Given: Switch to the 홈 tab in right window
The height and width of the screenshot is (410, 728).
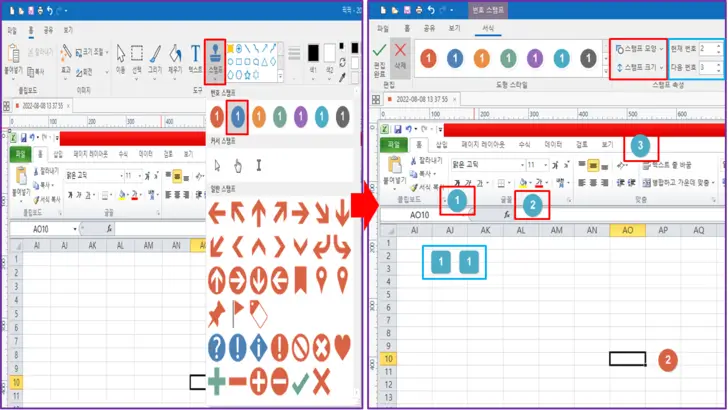Looking at the screenshot, I should pyautogui.click(x=407, y=28).
